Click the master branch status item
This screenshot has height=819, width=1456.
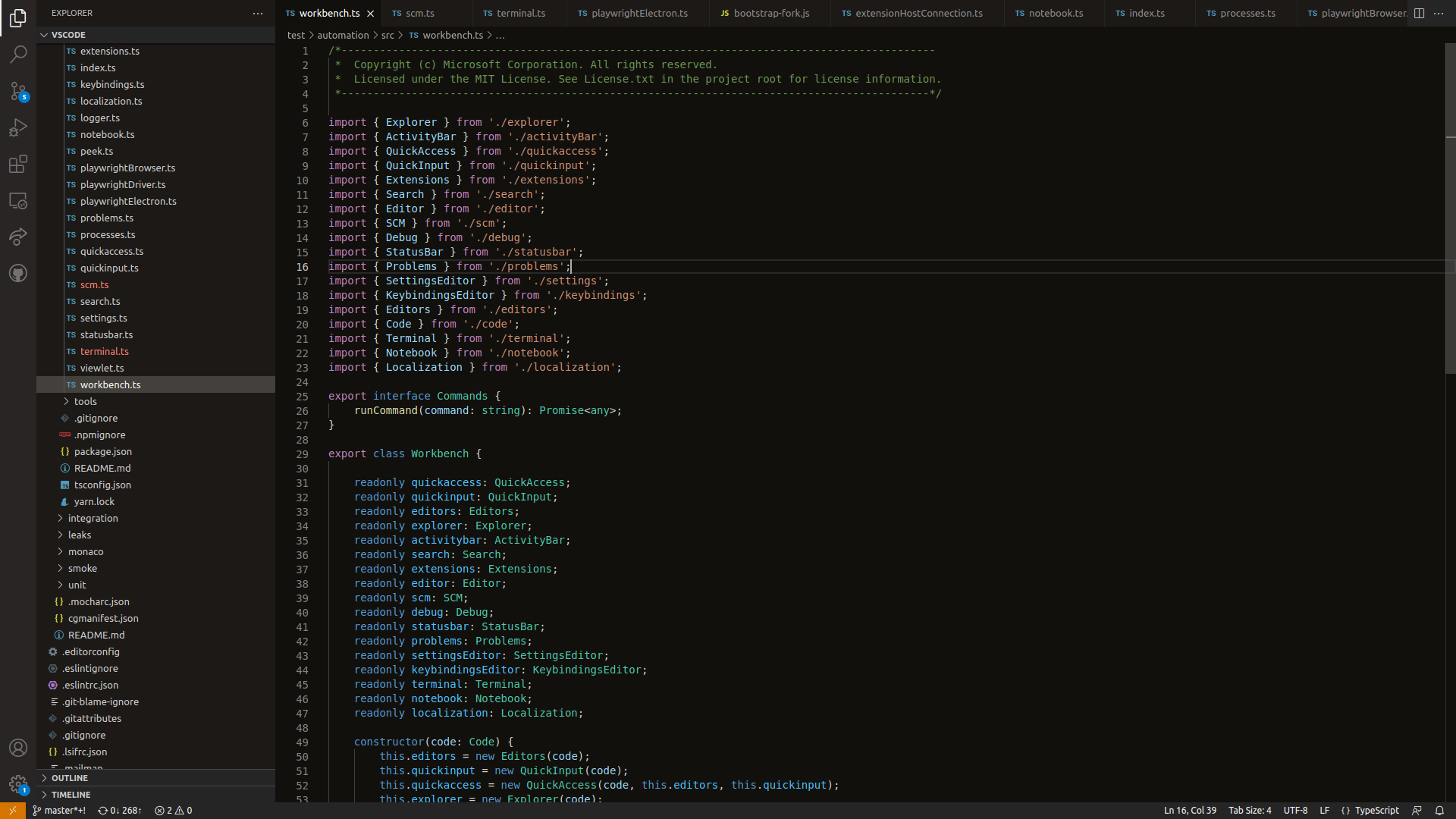[x=59, y=811]
